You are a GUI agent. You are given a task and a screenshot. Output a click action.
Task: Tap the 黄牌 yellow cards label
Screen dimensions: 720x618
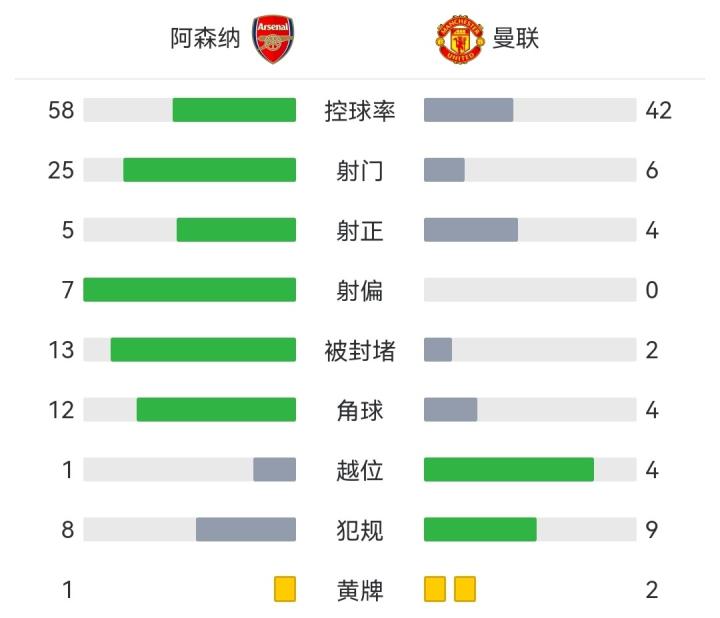click(x=360, y=591)
